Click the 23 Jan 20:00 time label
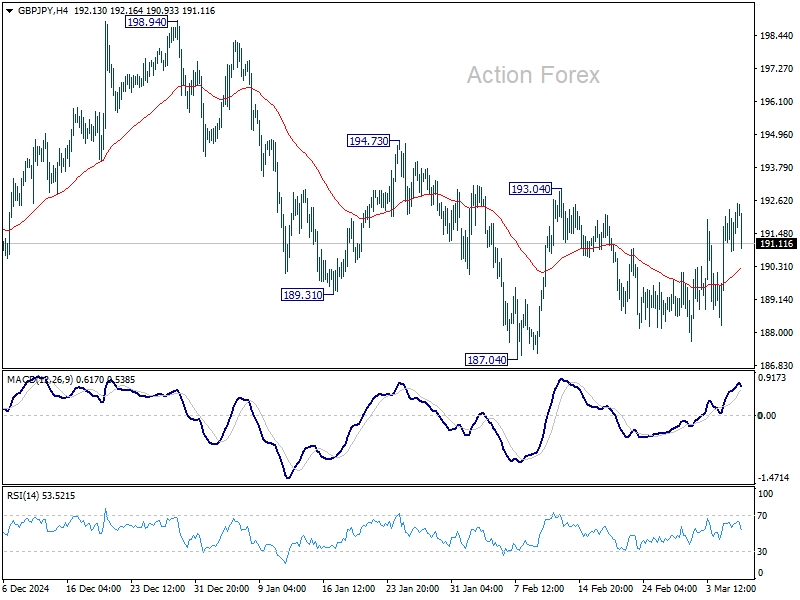The width and height of the screenshot is (800, 600). (x=413, y=588)
